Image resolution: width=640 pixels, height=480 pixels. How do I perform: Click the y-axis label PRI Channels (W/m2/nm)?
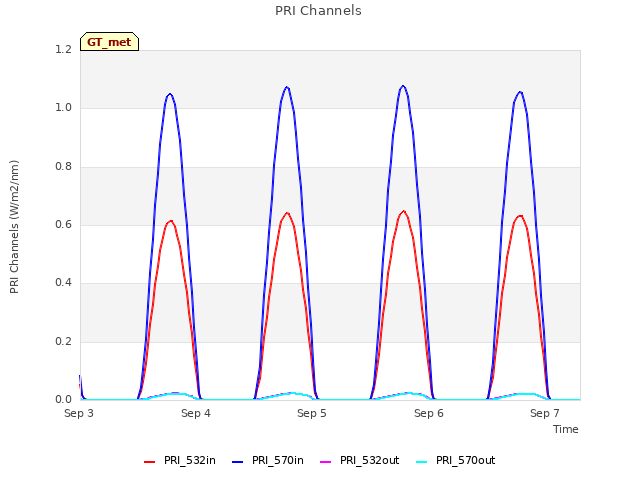click(x=14, y=227)
